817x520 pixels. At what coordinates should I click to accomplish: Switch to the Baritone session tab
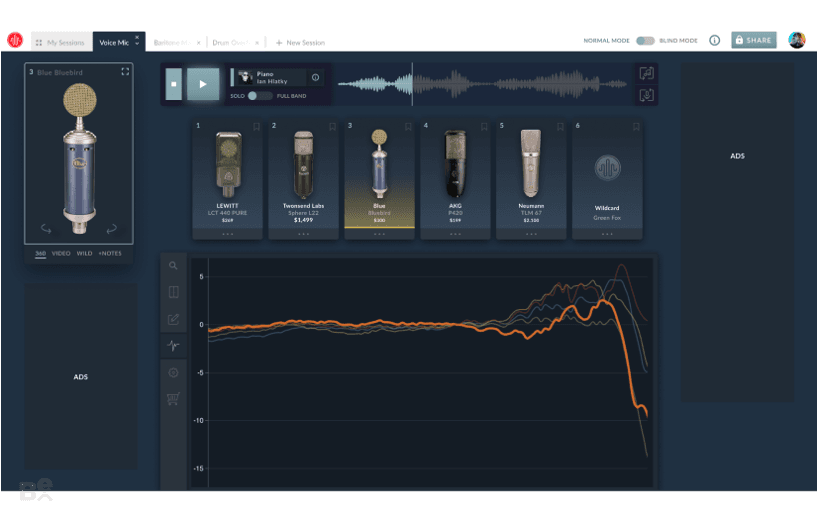point(172,43)
